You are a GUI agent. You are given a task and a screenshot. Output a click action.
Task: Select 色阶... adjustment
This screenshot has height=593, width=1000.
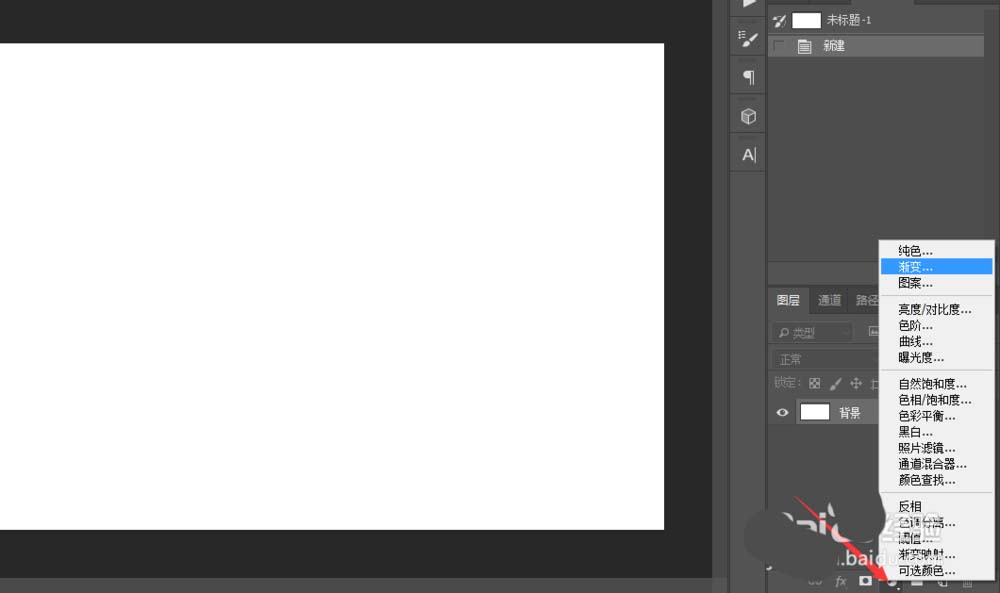tap(936, 325)
